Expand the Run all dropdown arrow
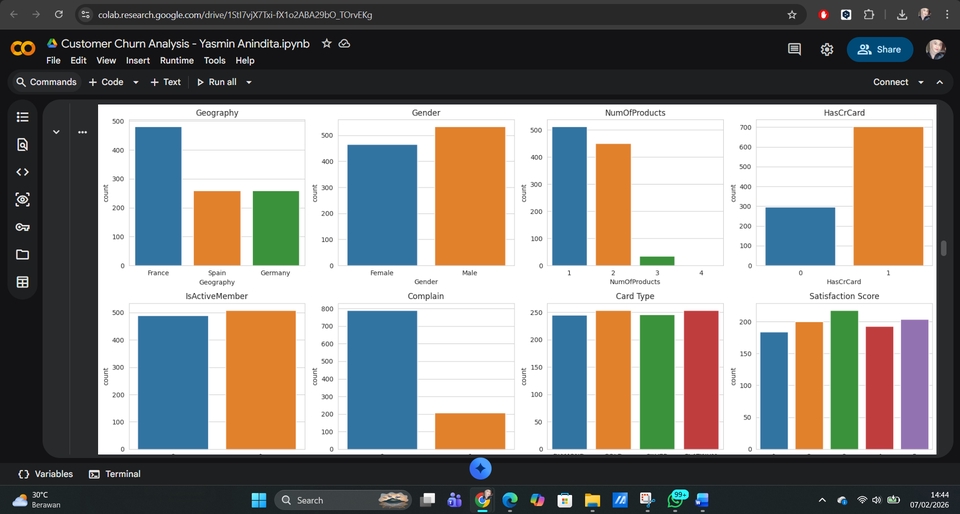Screen dimensions: 960x514 point(249,82)
